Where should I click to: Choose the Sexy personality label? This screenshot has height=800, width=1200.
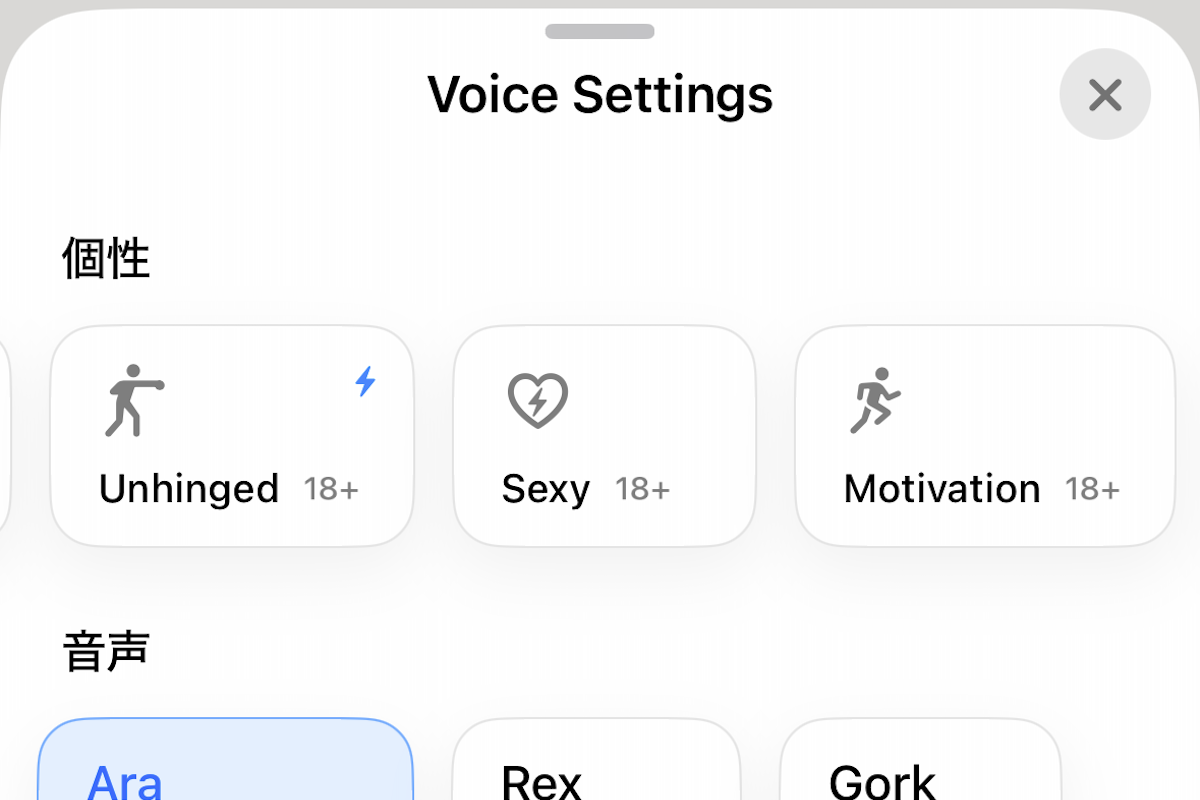[x=545, y=489]
